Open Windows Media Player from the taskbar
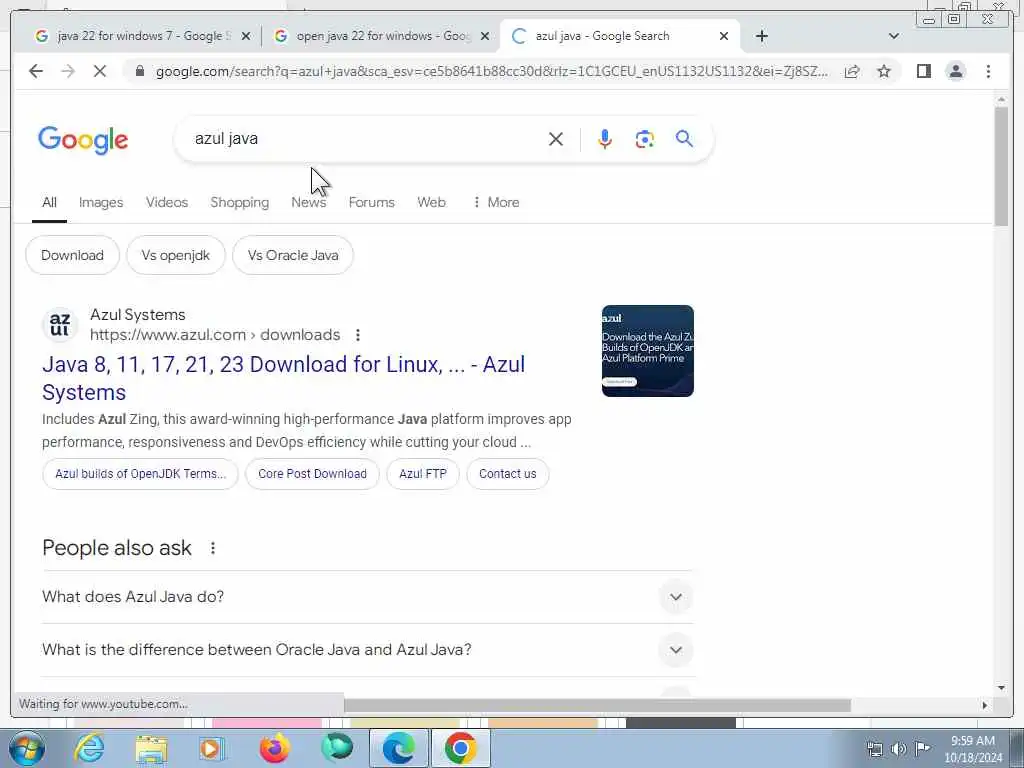Screen dimensions: 1024x768 213,748
